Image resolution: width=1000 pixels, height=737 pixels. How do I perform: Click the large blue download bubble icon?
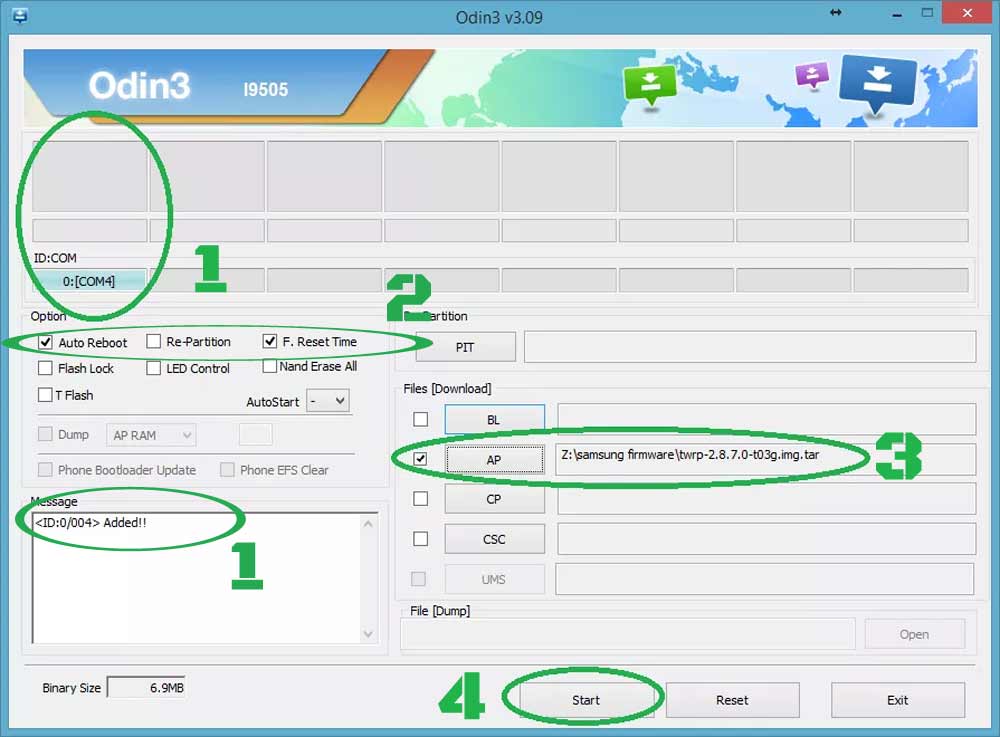(878, 83)
